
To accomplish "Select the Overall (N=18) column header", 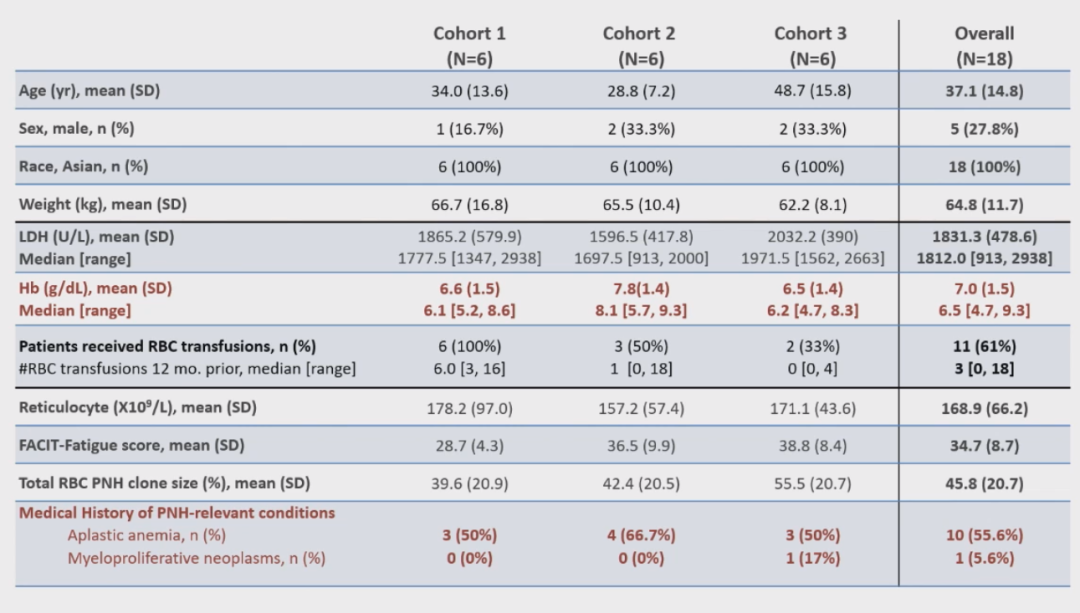I will coord(984,45).
